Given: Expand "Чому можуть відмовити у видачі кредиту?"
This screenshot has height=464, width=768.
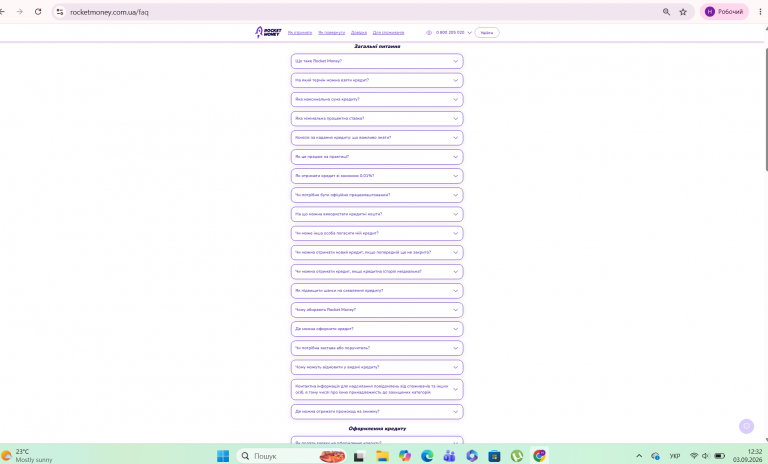Looking at the screenshot, I should coord(377,367).
